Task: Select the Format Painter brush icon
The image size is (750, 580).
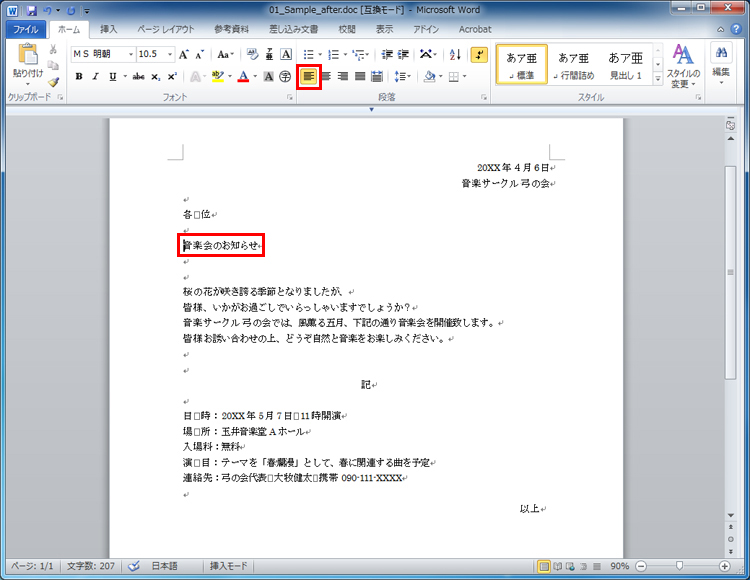Action: (53, 82)
